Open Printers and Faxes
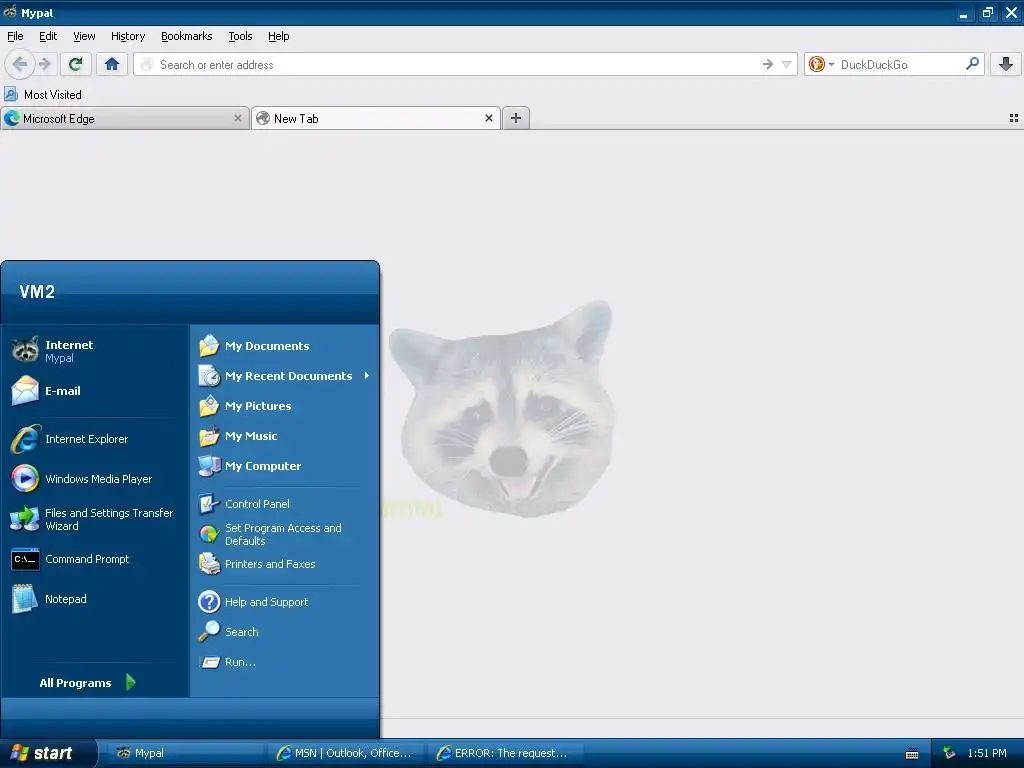 pyautogui.click(x=285, y=564)
